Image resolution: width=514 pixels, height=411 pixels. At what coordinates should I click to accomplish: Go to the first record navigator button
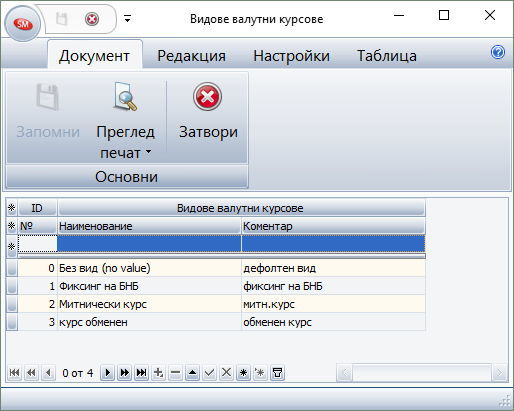pyautogui.click(x=14, y=372)
